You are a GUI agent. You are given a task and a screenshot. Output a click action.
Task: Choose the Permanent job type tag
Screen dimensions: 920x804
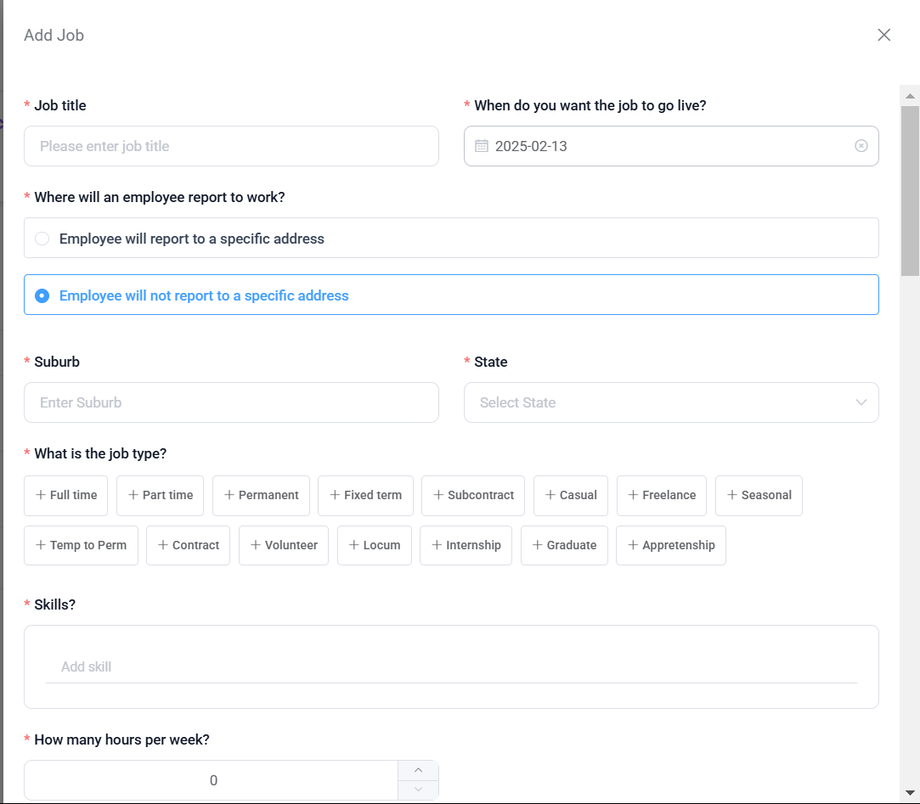261,495
